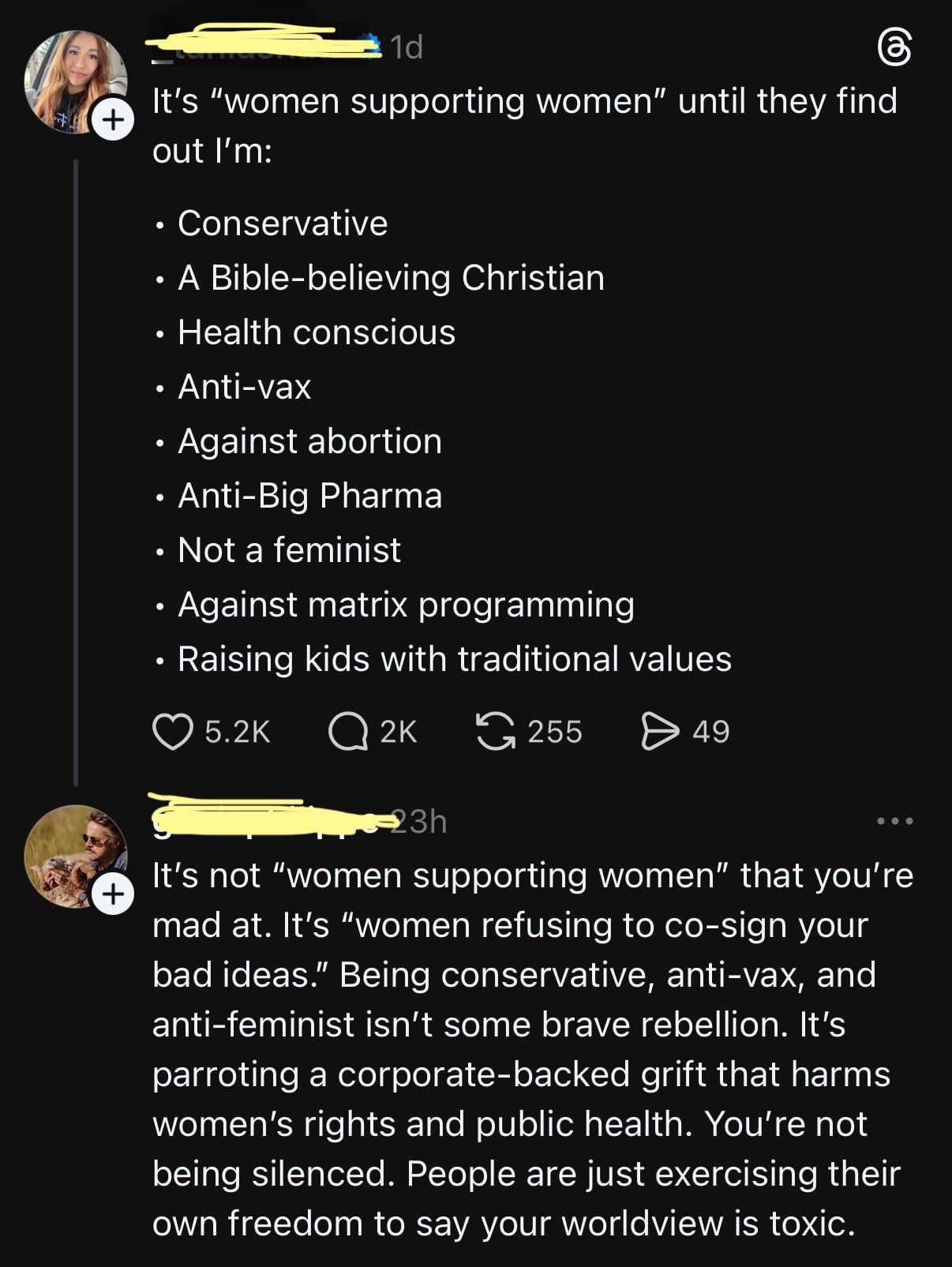Viewport: 952px width, 1267px height.
Task: Like the original post with heart icon
Action: 172,731
